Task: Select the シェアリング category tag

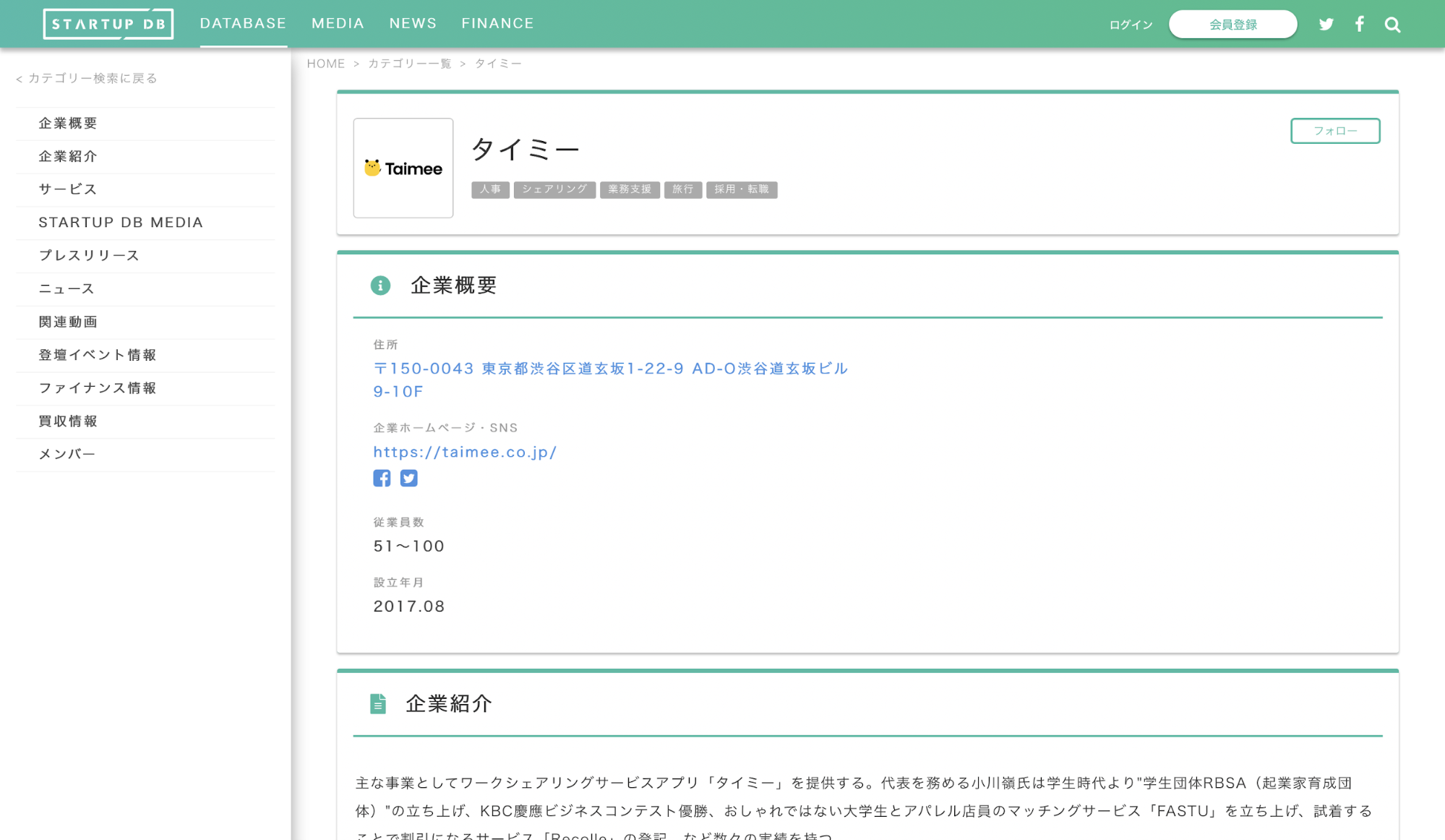Action: 554,189
